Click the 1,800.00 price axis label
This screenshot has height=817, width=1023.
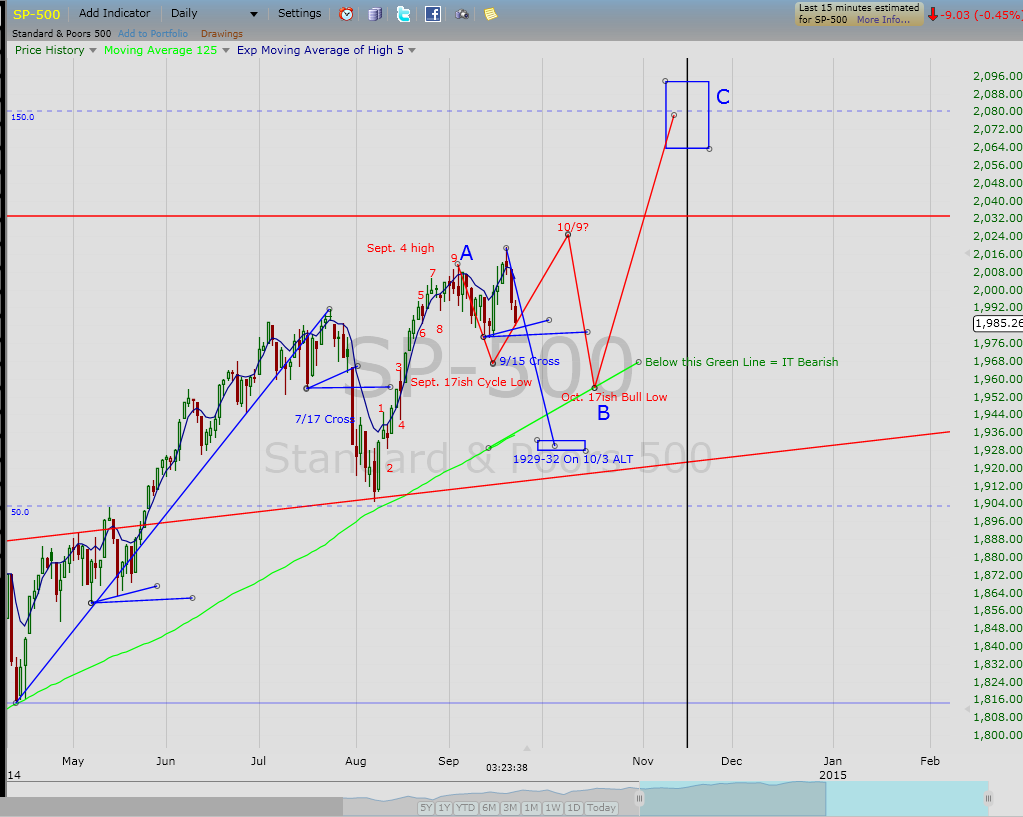pyautogui.click(x=998, y=735)
